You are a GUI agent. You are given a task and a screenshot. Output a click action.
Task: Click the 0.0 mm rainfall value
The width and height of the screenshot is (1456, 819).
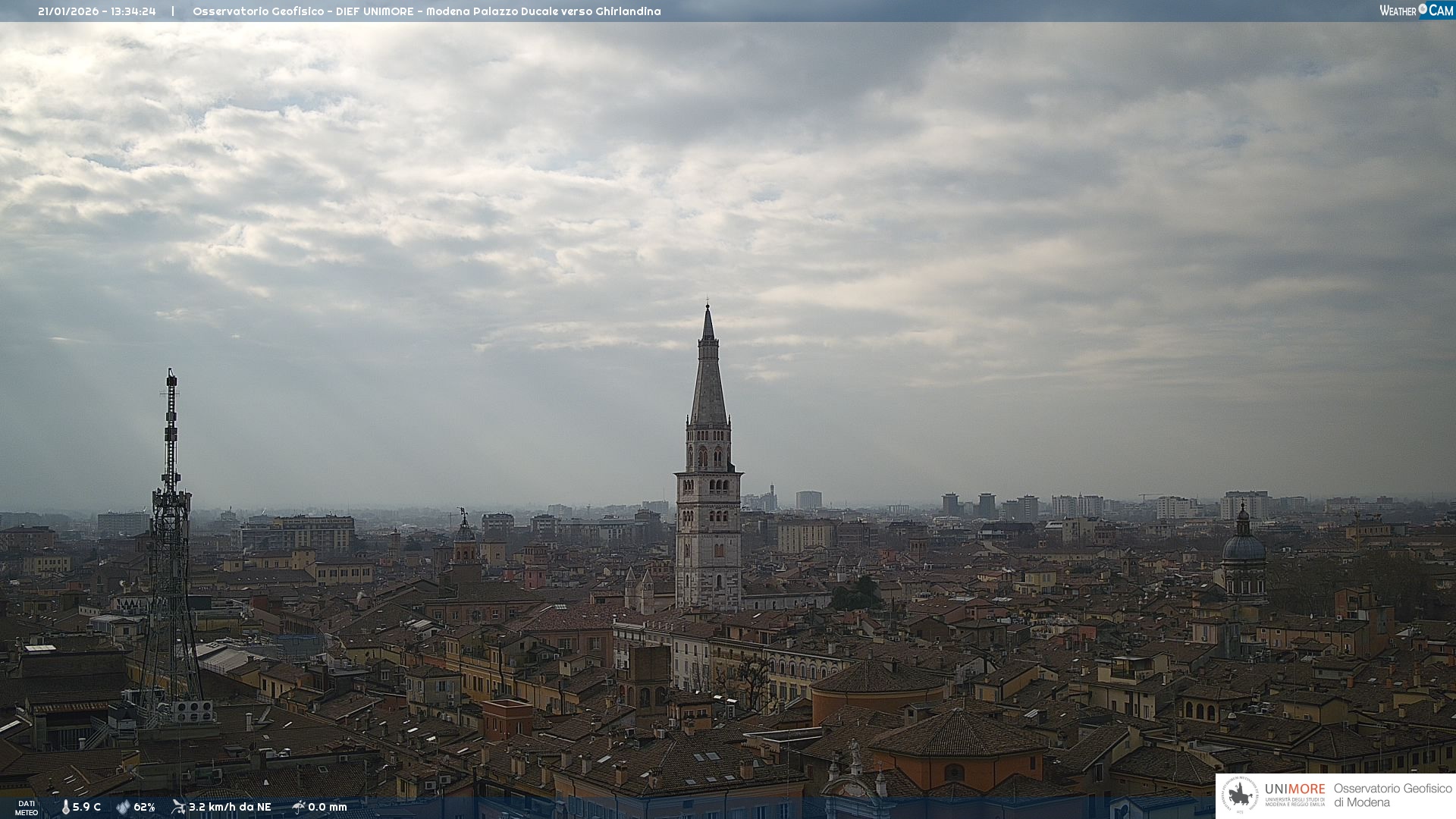(328, 807)
